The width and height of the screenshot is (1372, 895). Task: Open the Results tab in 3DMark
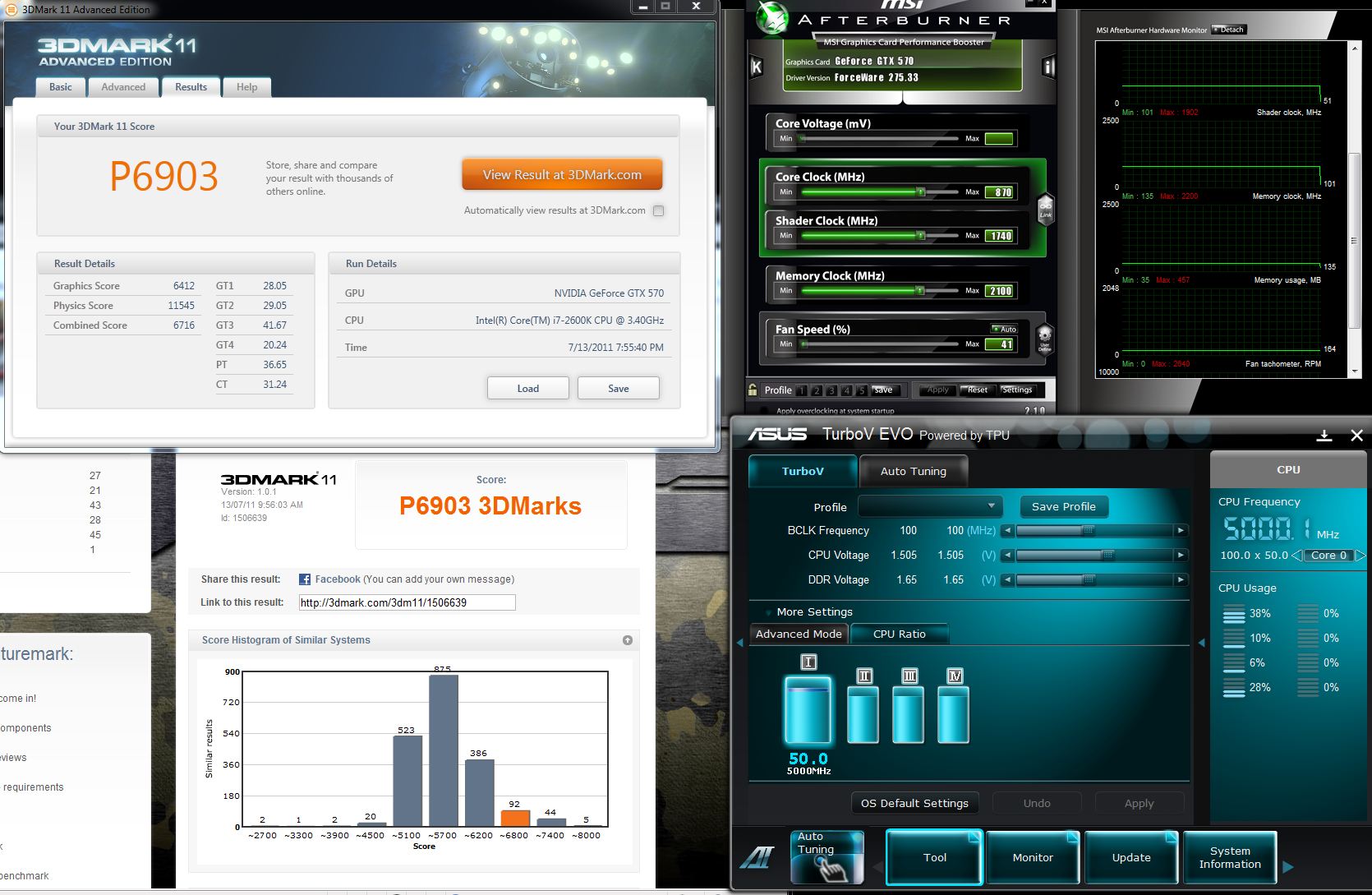click(x=191, y=87)
